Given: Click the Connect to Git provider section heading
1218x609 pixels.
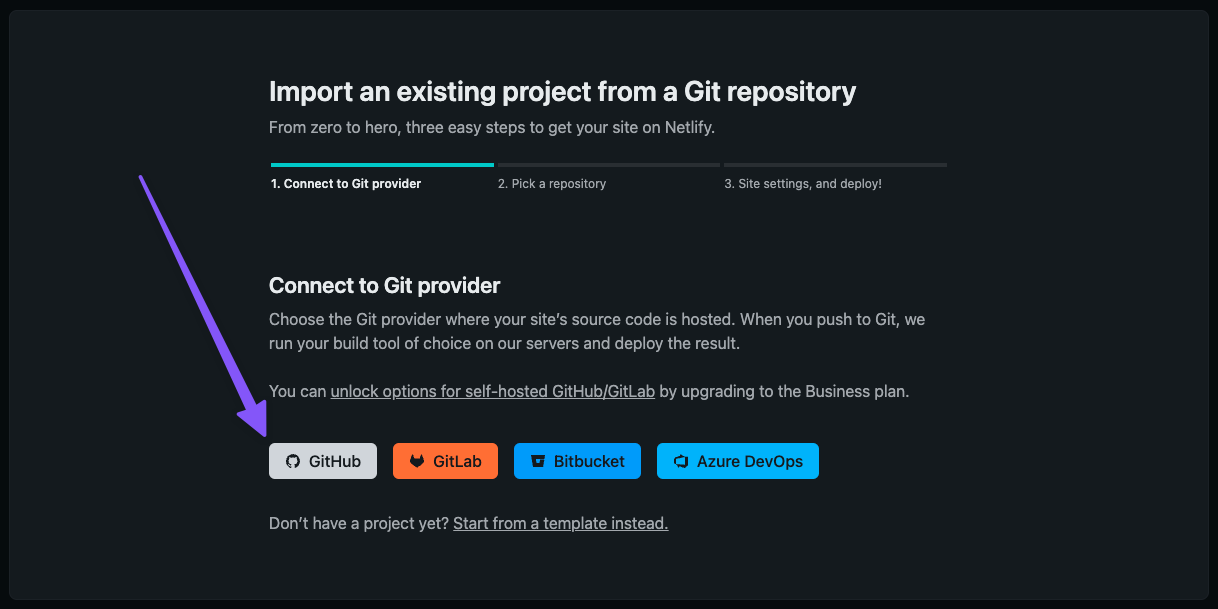Looking at the screenshot, I should point(385,286).
